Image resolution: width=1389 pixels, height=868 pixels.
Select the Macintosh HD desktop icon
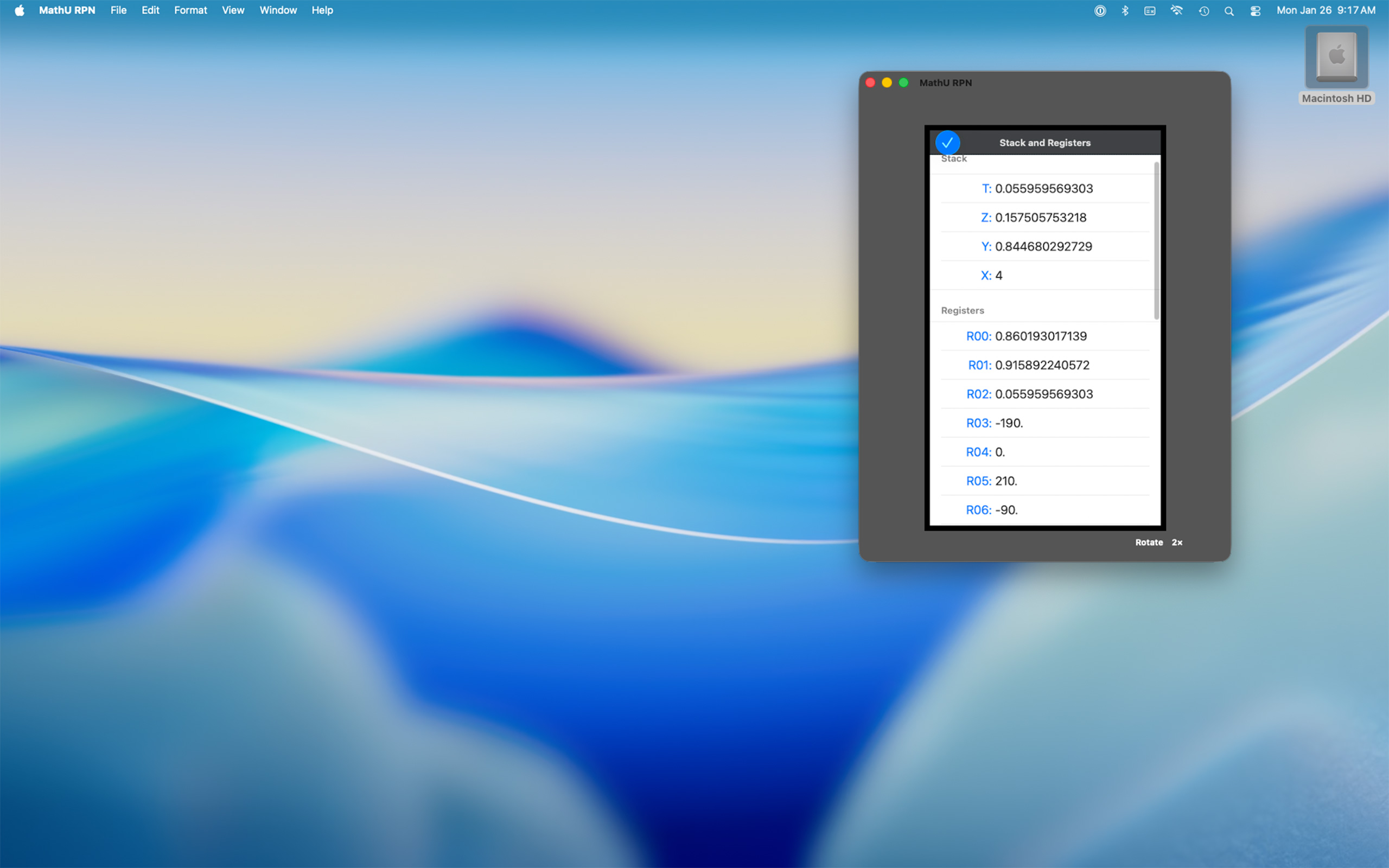(1336, 65)
